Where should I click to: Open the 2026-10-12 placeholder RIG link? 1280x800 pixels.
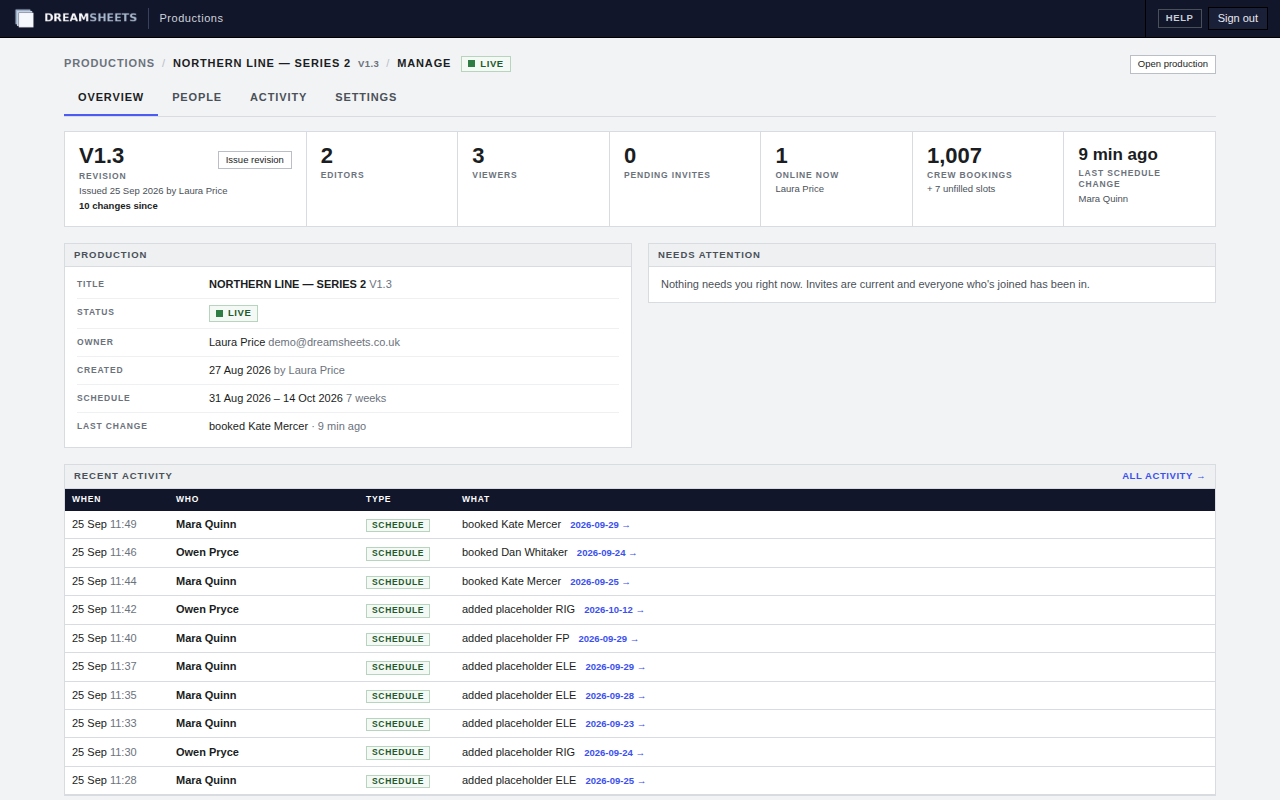[614, 610]
